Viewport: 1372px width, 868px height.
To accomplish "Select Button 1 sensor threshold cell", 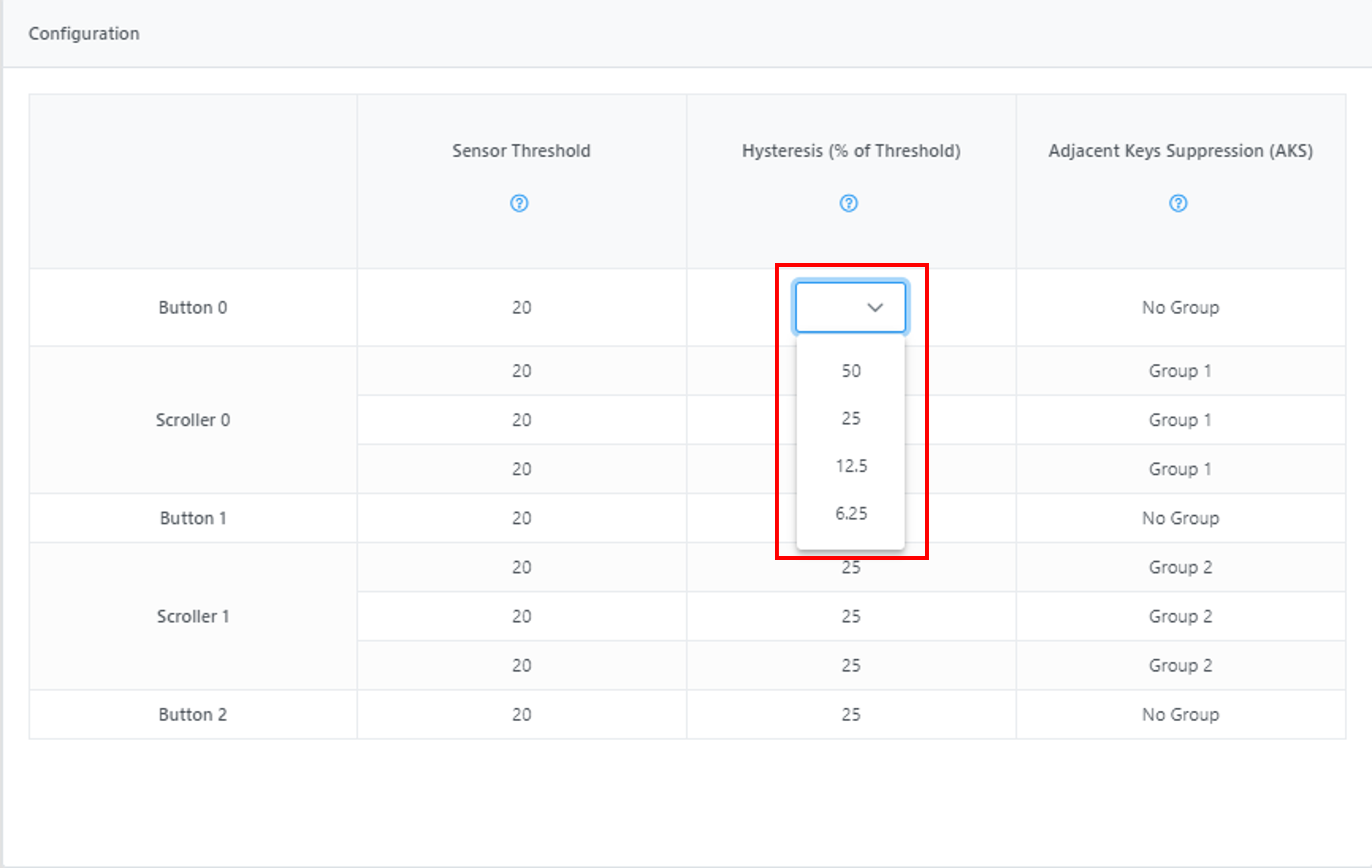I will pyautogui.click(x=521, y=518).
